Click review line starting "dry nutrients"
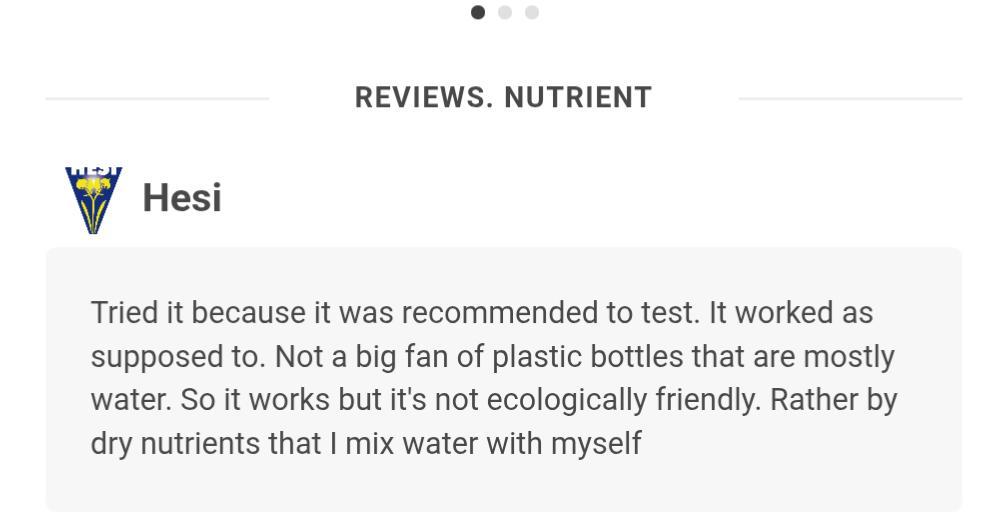1008x515 pixels. click(365, 443)
